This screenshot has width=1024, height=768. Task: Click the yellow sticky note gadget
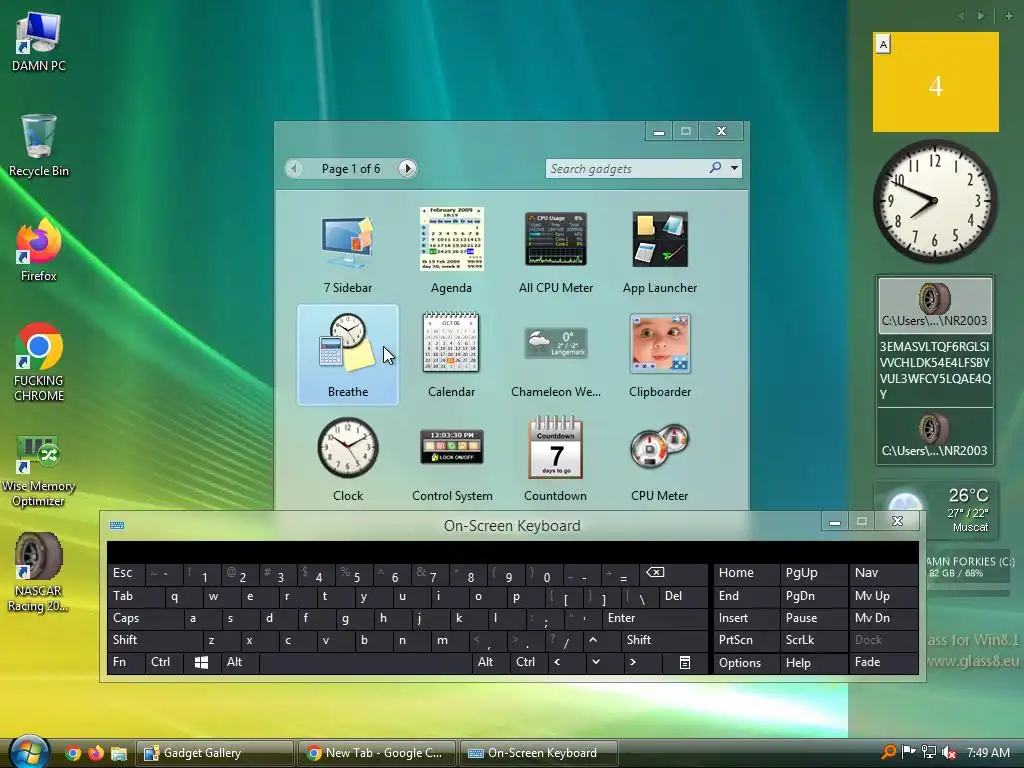tap(936, 82)
